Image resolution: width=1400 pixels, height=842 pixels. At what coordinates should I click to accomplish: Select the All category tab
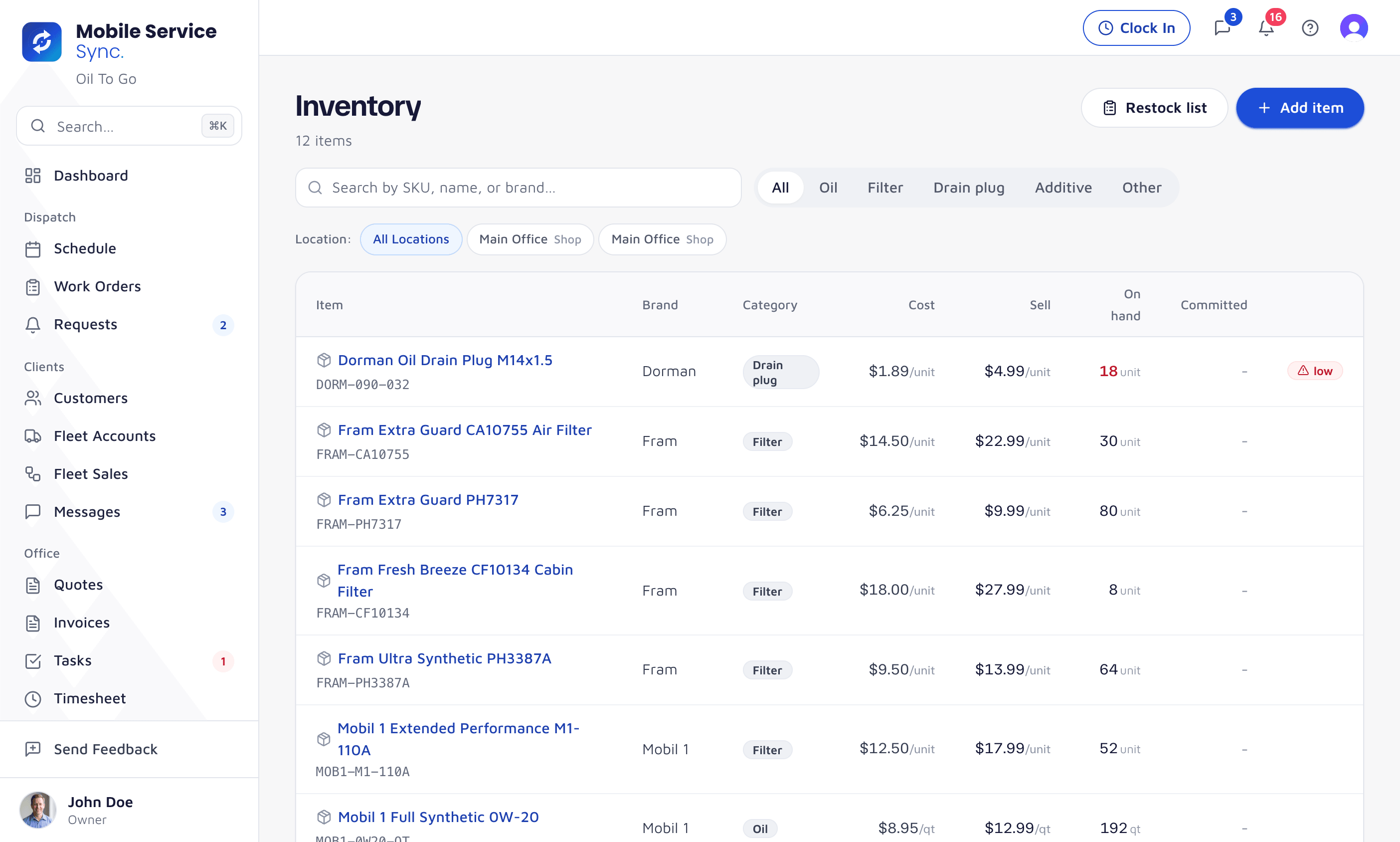(780, 187)
